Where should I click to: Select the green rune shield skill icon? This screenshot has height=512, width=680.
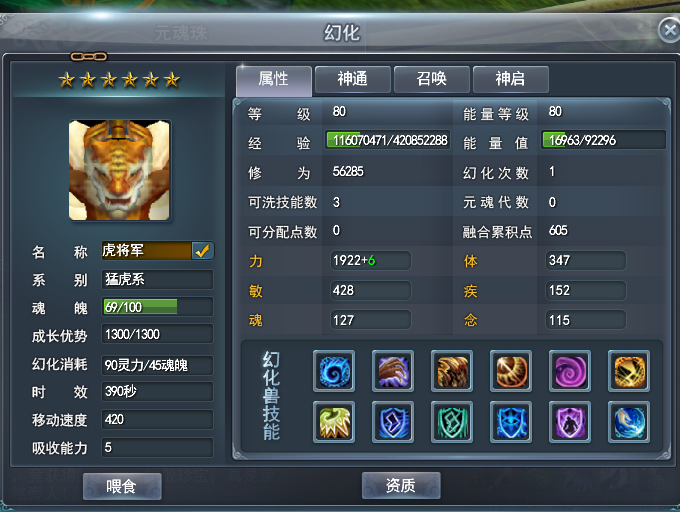pos(451,422)
